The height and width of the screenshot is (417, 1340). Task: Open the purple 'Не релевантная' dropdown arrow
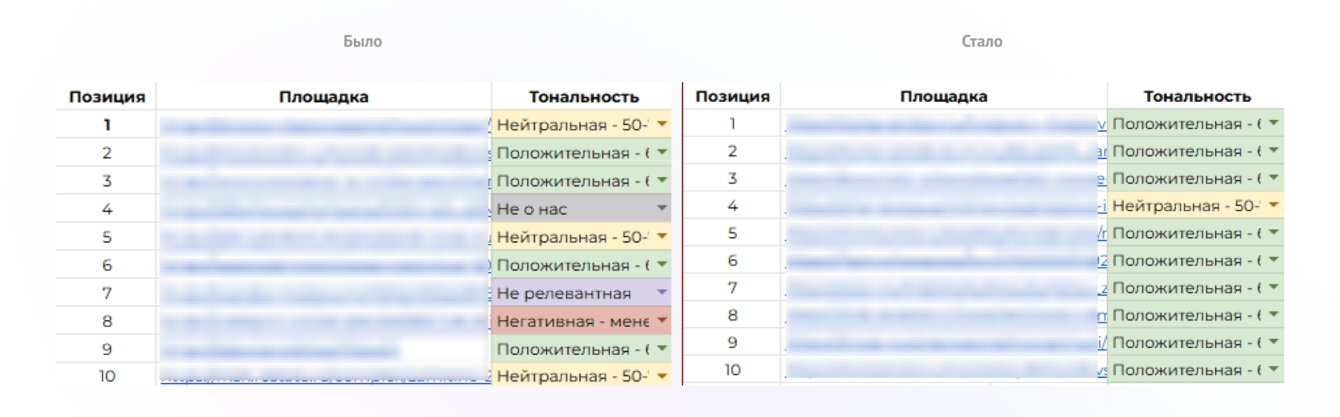(661, 292)
